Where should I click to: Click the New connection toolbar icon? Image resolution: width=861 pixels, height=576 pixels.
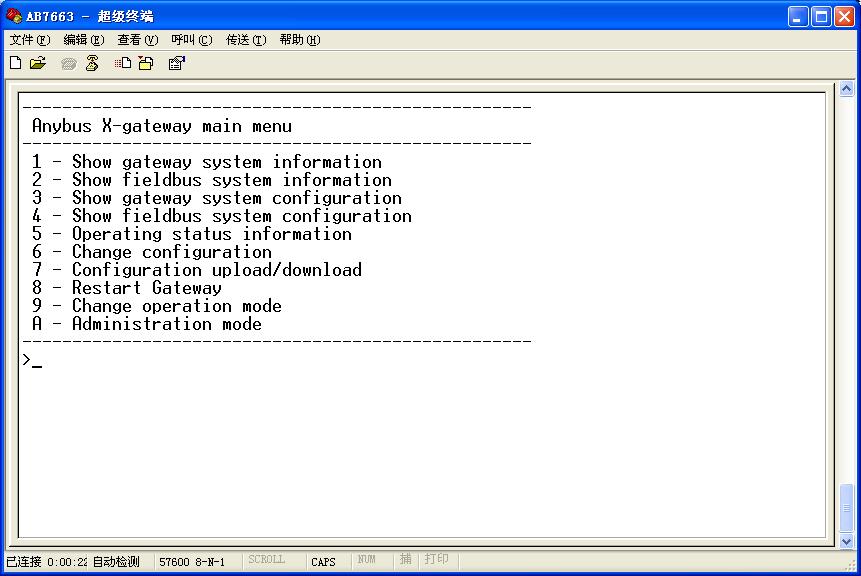(x=16, y=64)
